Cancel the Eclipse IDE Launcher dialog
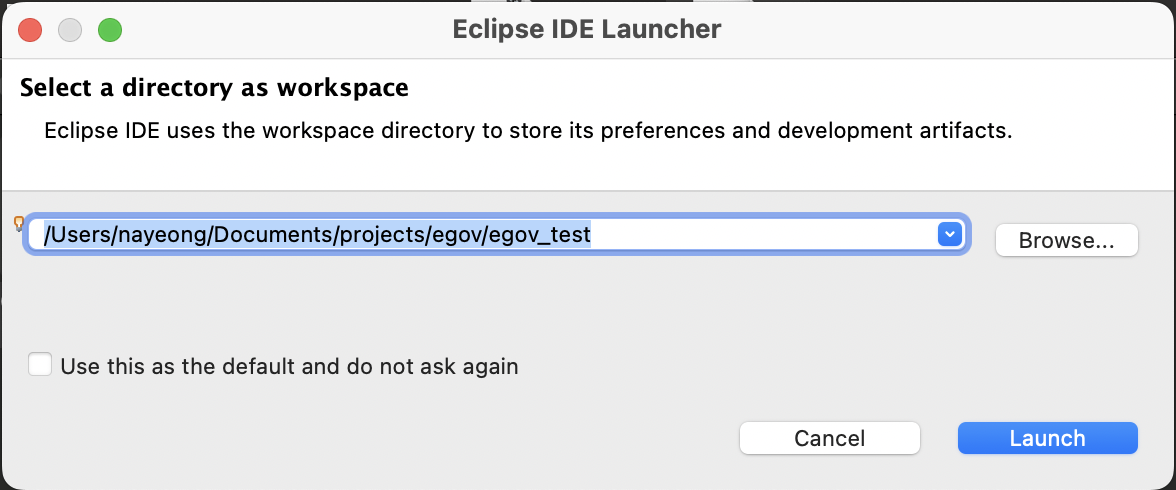1176x490 pixels. [x=830, y=438]
